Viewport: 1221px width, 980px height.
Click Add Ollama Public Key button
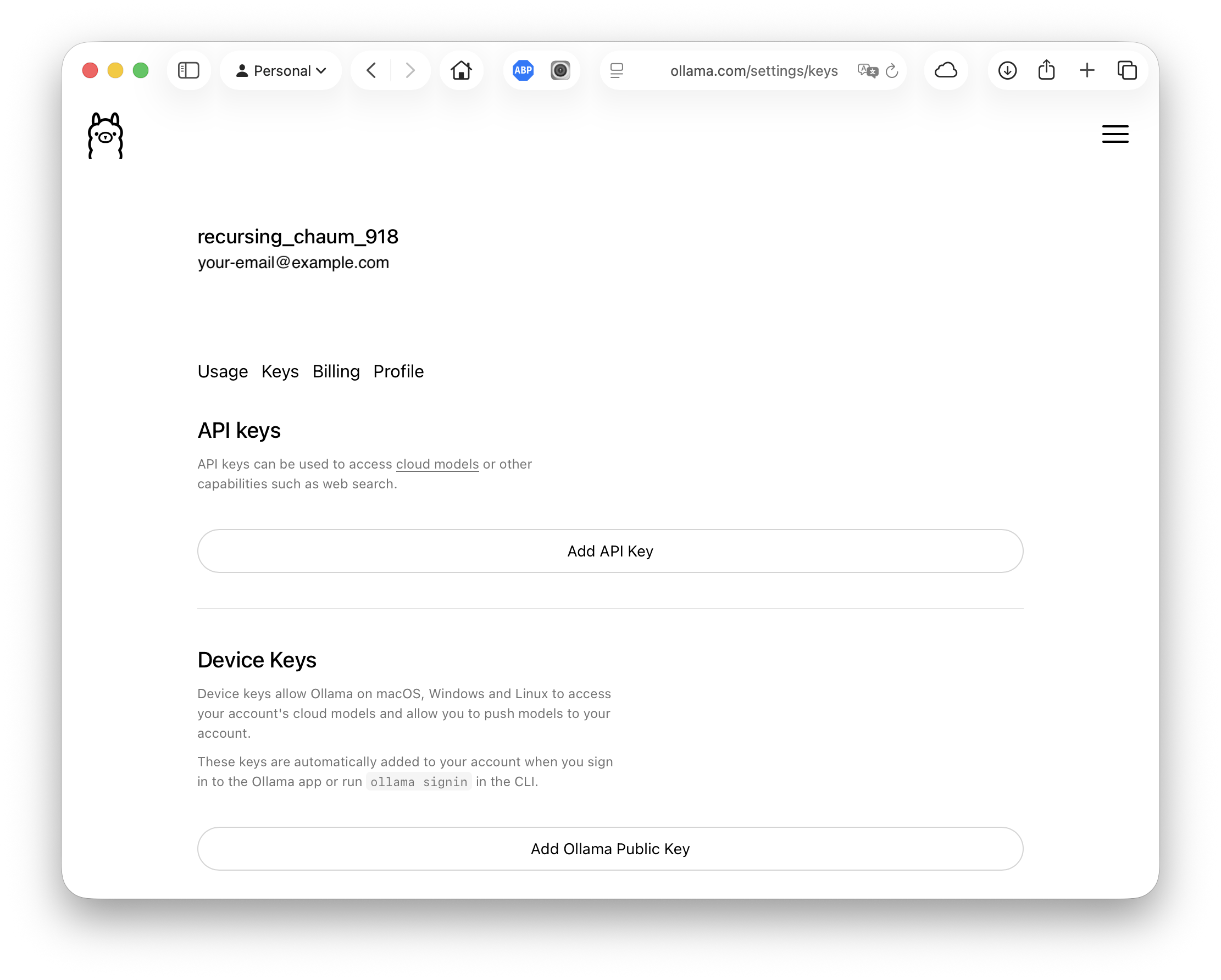coord(610,849)
